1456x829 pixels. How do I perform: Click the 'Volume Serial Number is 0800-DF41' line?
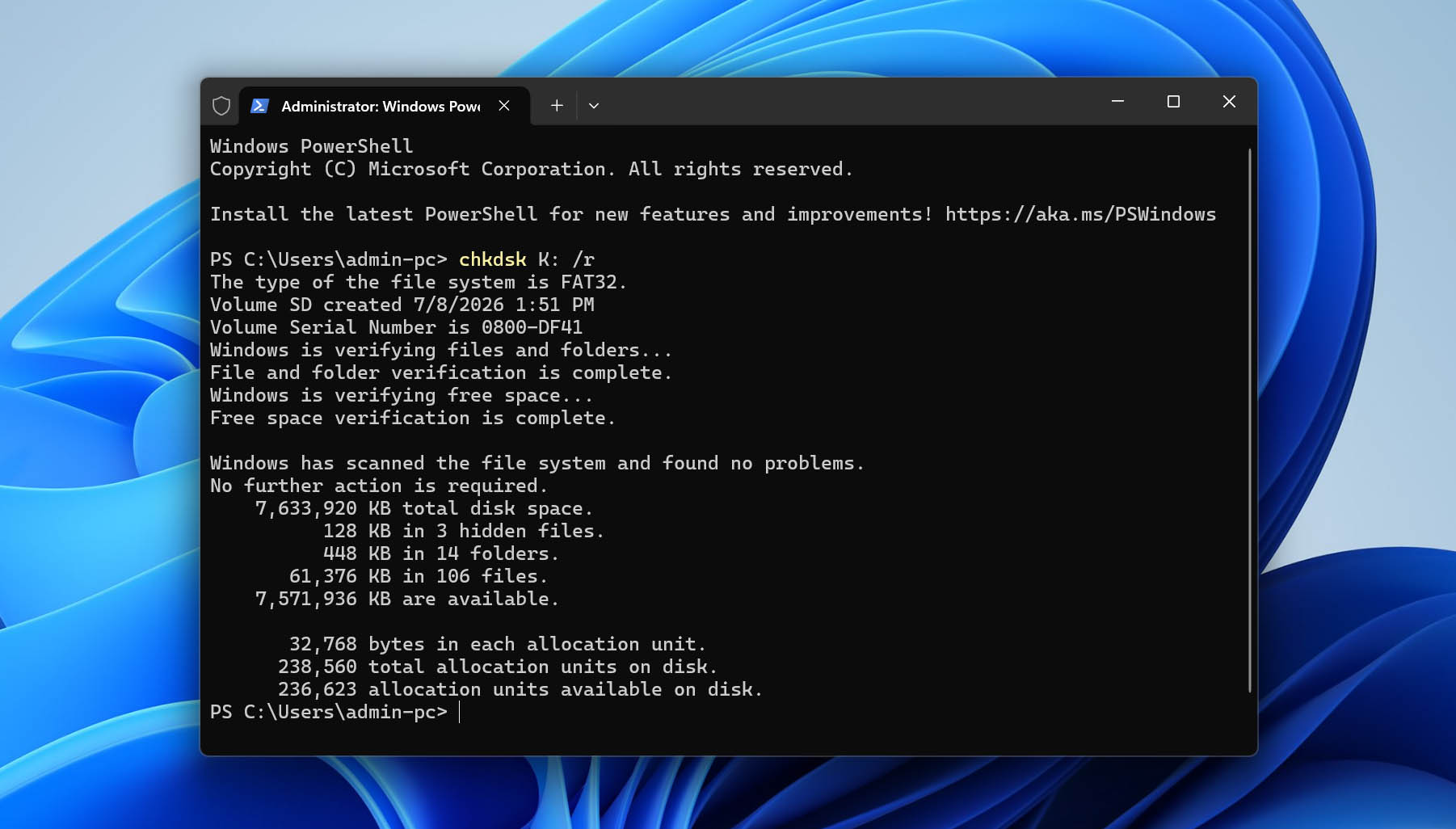(396, 327)
